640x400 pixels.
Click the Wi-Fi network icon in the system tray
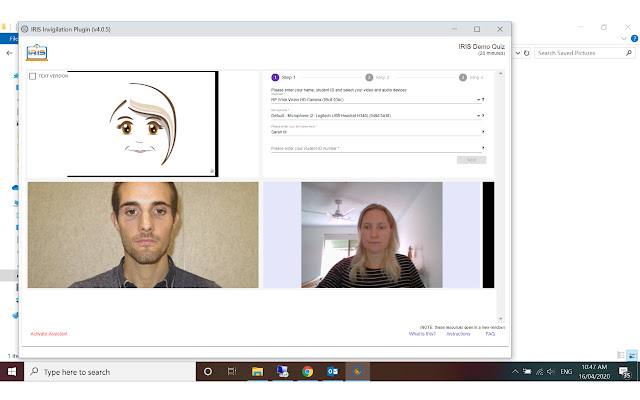(540, 371)
